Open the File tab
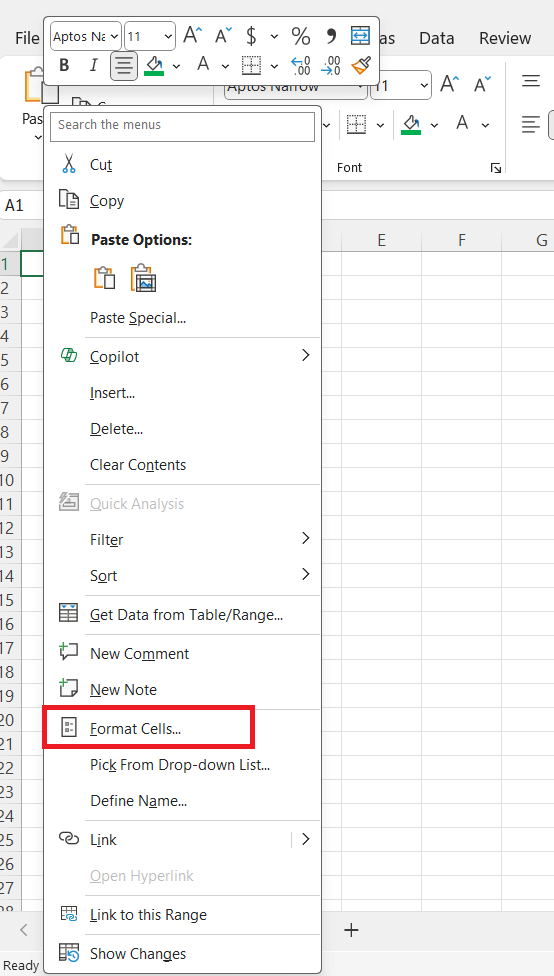The width and height of the screenshot is (554, 976). (27, 38)
